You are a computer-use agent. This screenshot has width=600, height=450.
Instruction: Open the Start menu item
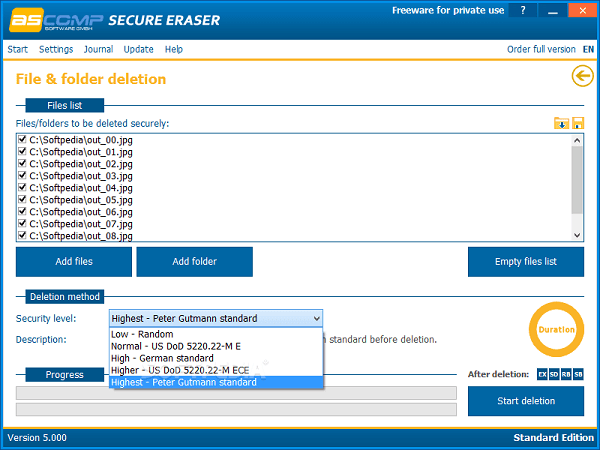[x=18, y=49]
